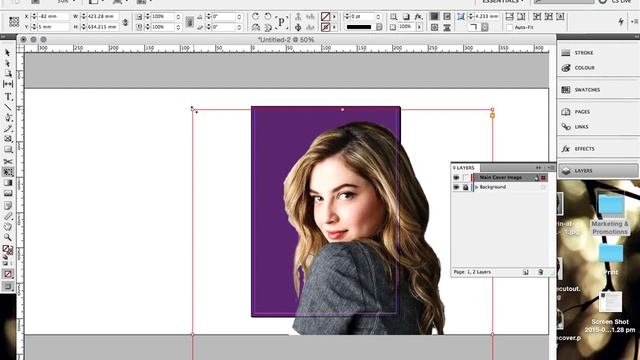Click the Quick Apply lightning icon
Image resolution: width=640 pixels, height=360 pixels.
(621, 22)
